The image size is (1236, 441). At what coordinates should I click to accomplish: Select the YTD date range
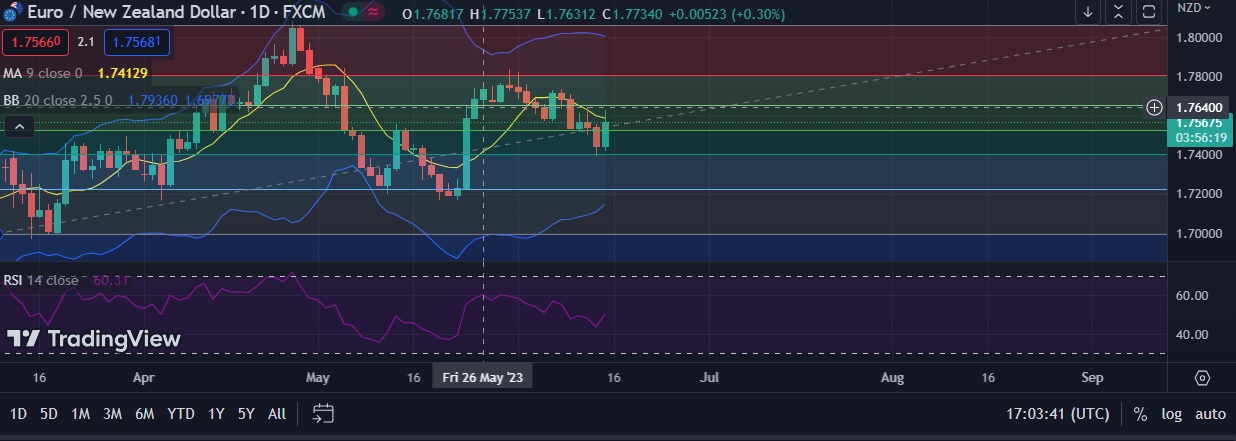click(x=181, y=413)
